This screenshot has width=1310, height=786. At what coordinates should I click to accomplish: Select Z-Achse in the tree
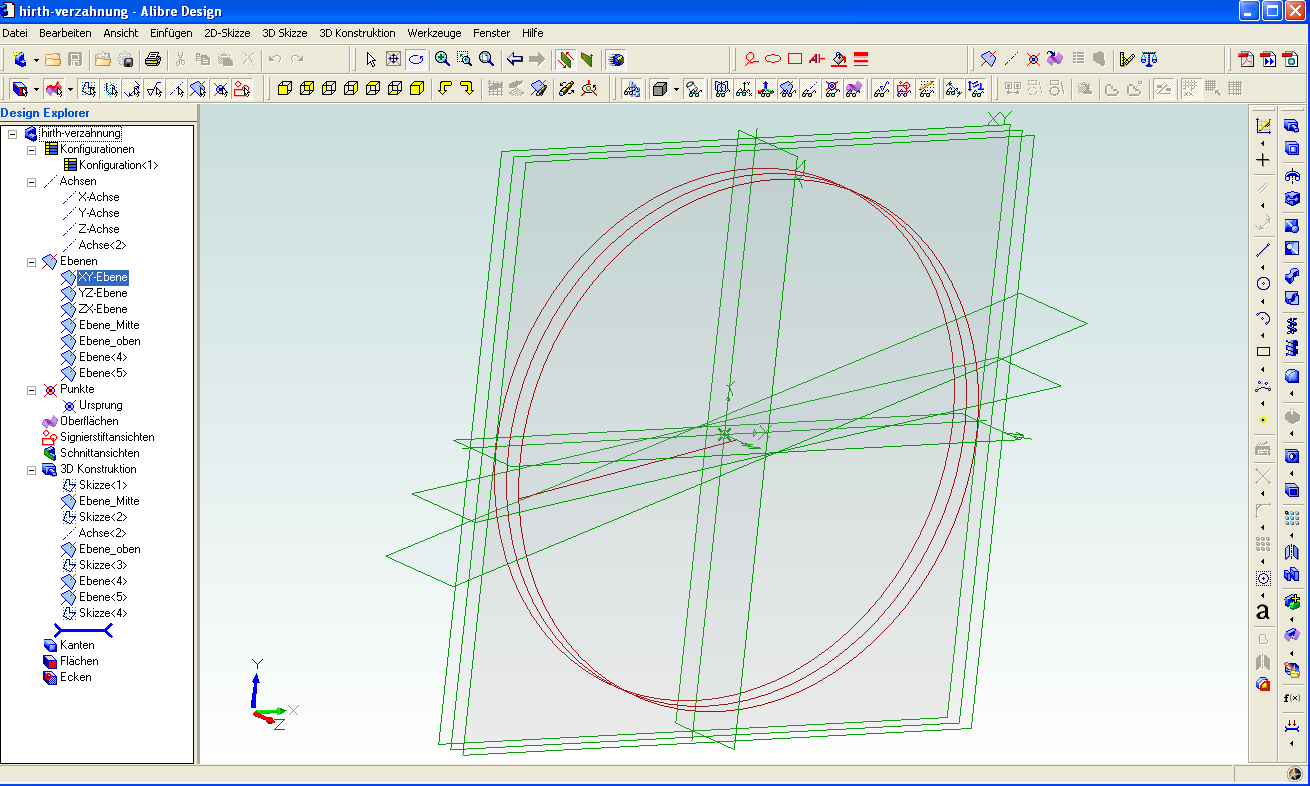(98, 229)
